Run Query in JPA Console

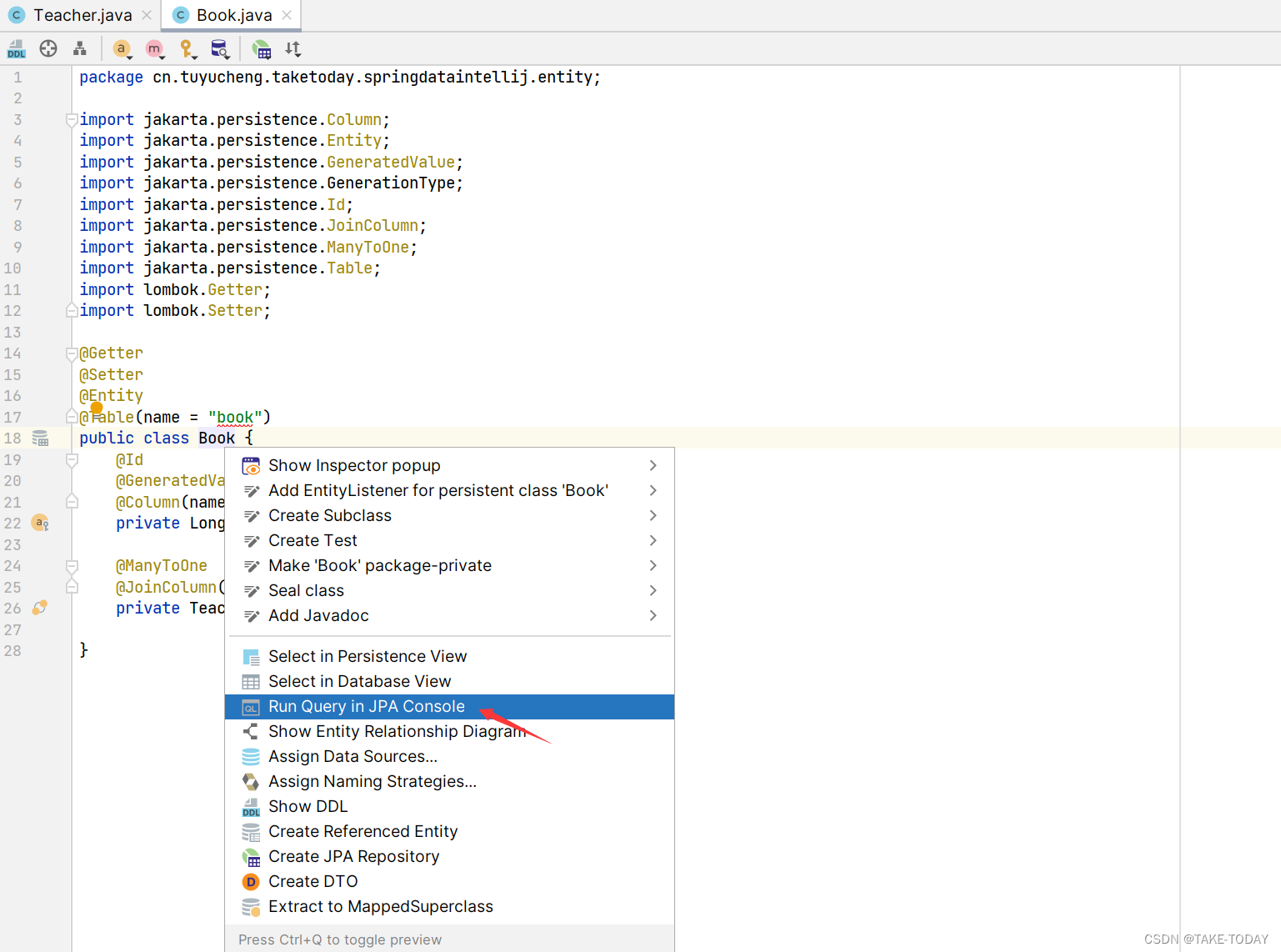click(x=449, y=706)
